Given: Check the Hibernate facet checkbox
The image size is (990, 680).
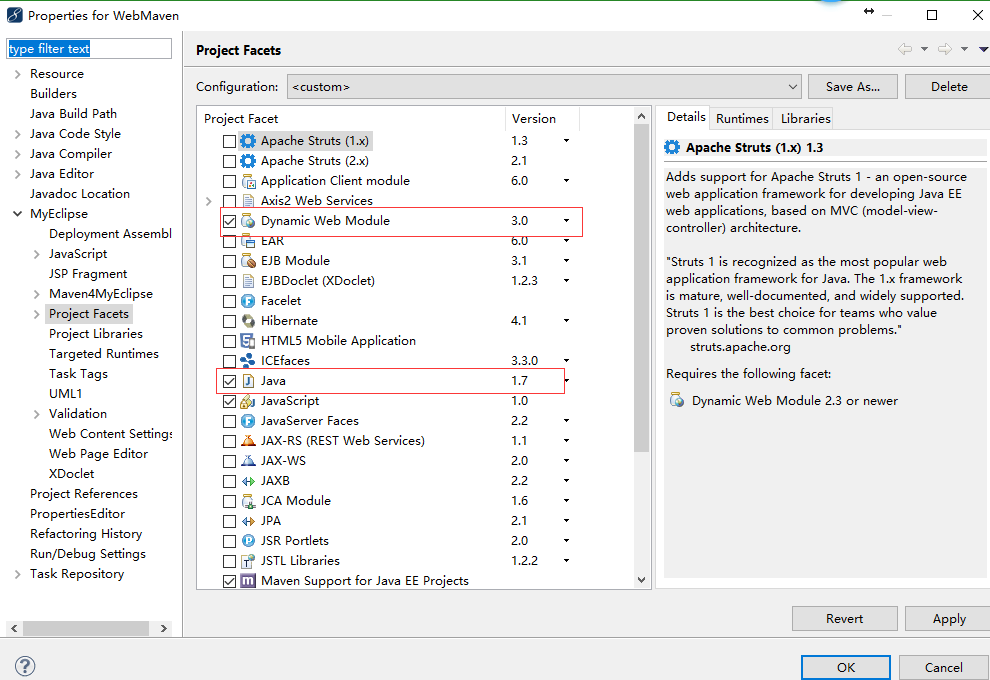Looking at the screenshot, I should pos(229,321).
